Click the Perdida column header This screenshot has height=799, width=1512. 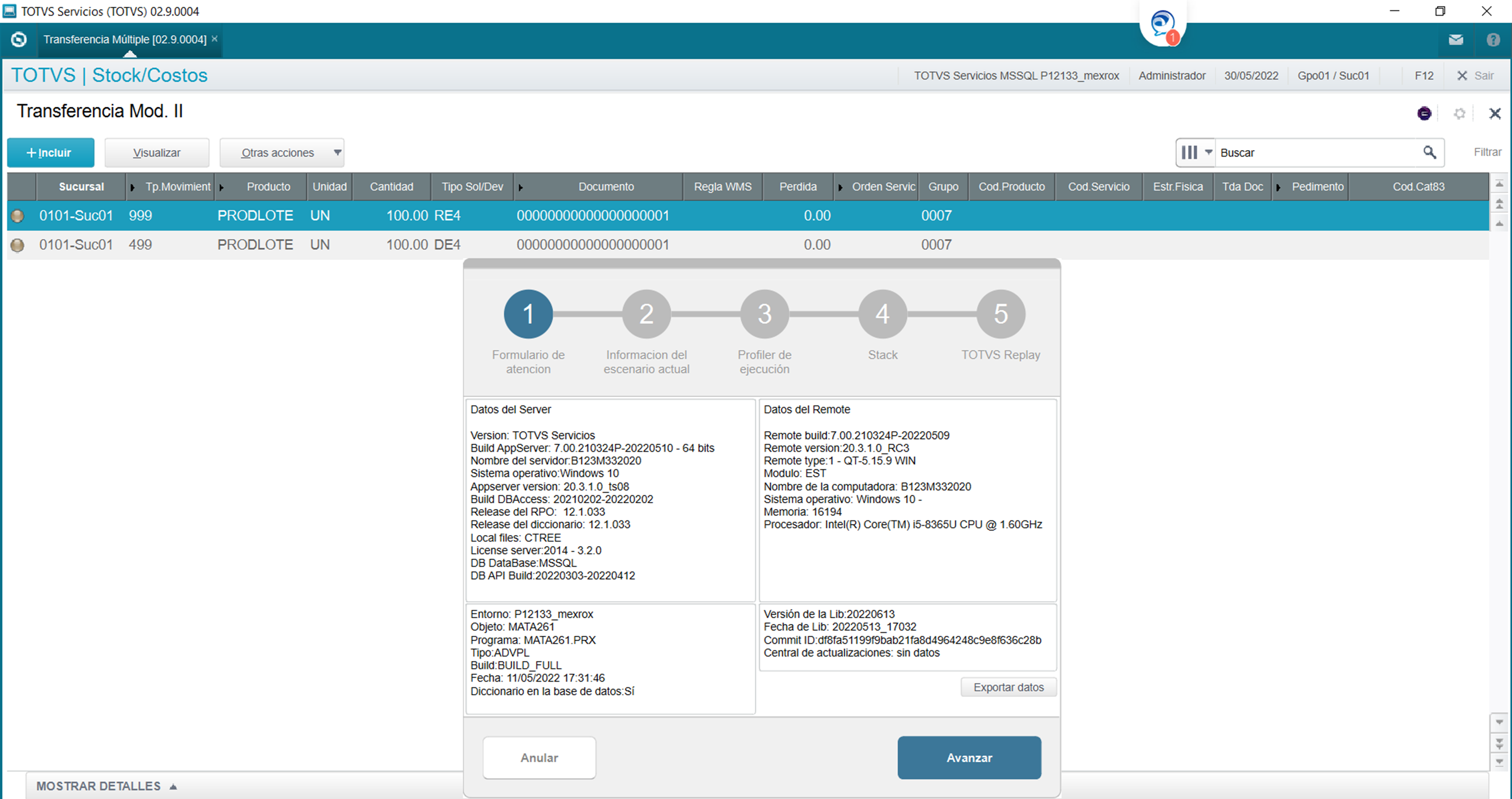click(x=798, y=187)
